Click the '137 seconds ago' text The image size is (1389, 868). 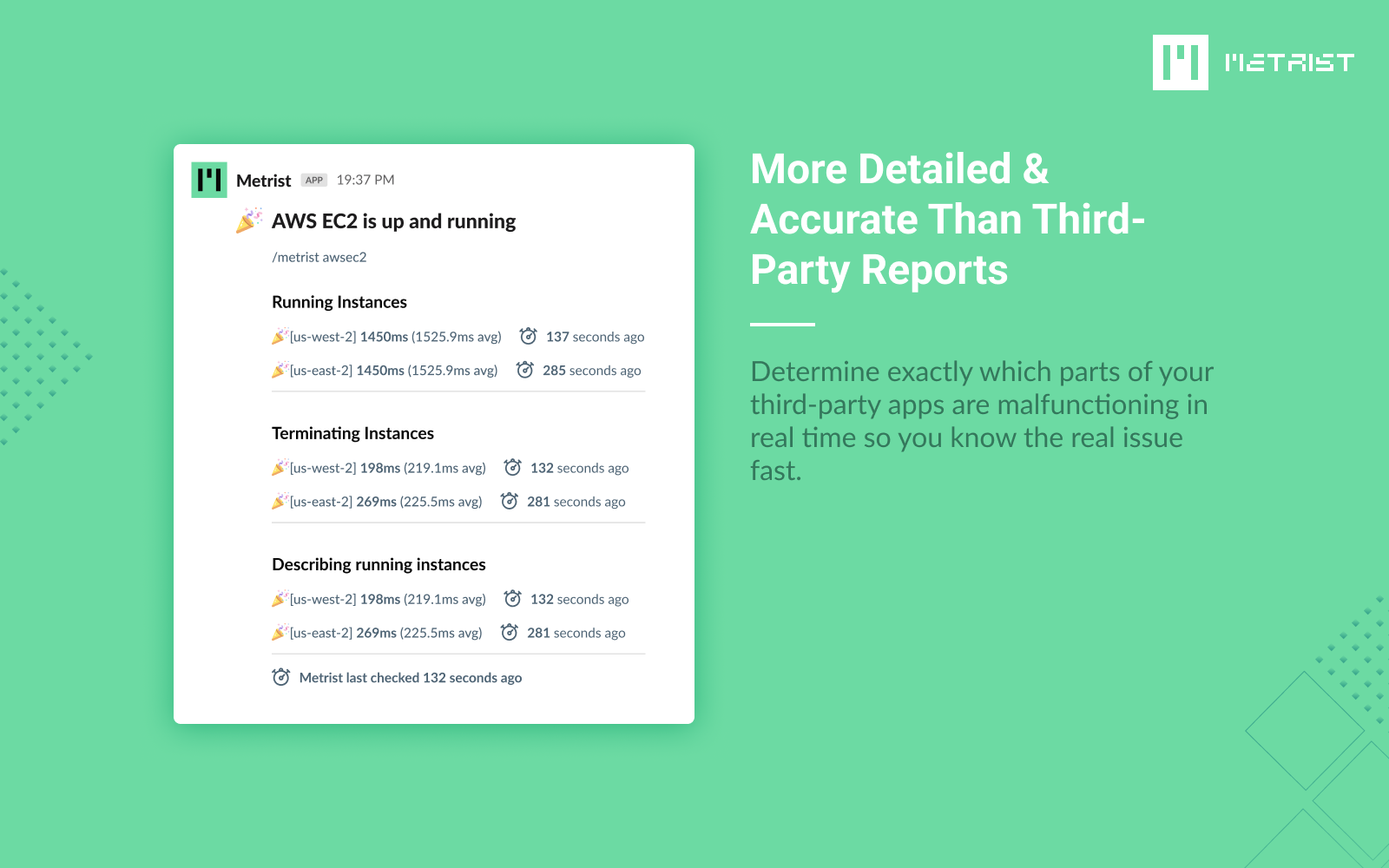pos(596,337)
